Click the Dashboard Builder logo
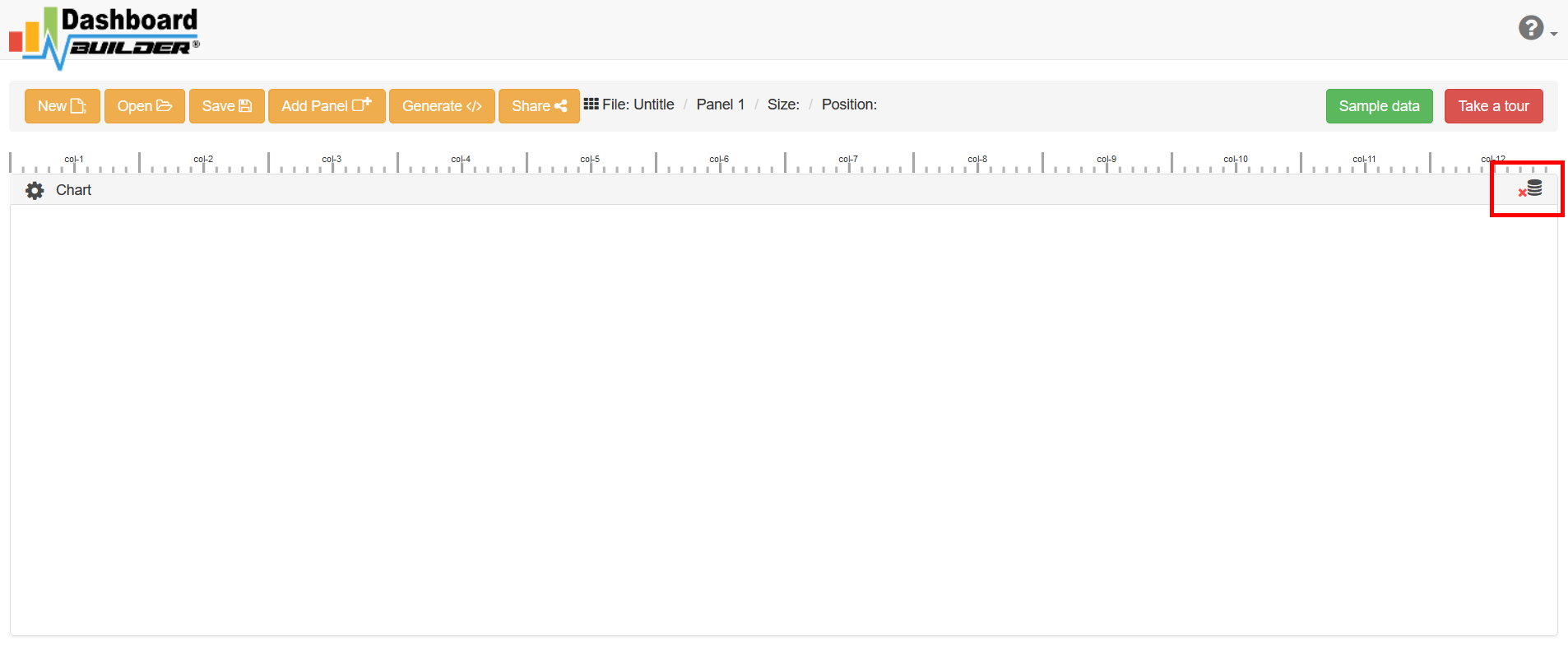The width and height of the screenshot is (1568, 646). point(104,37)
